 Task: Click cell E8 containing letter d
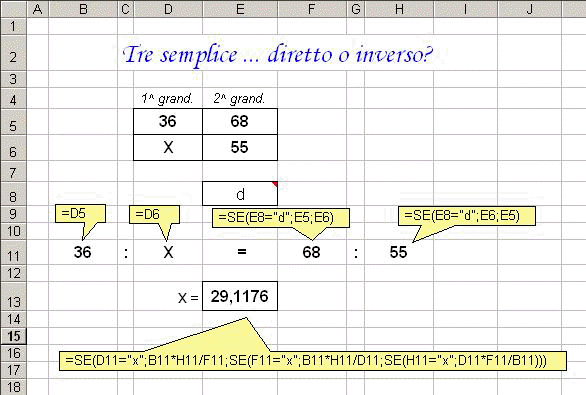240,194
